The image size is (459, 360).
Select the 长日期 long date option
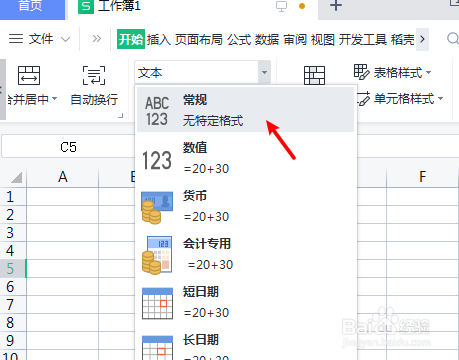[245, 344]
